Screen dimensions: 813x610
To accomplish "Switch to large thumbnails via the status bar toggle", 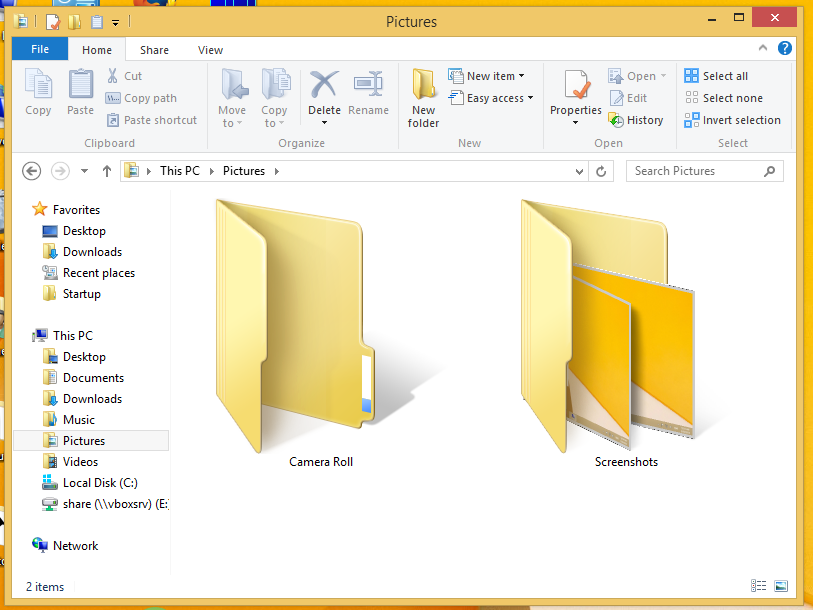I will click(780, 586).
